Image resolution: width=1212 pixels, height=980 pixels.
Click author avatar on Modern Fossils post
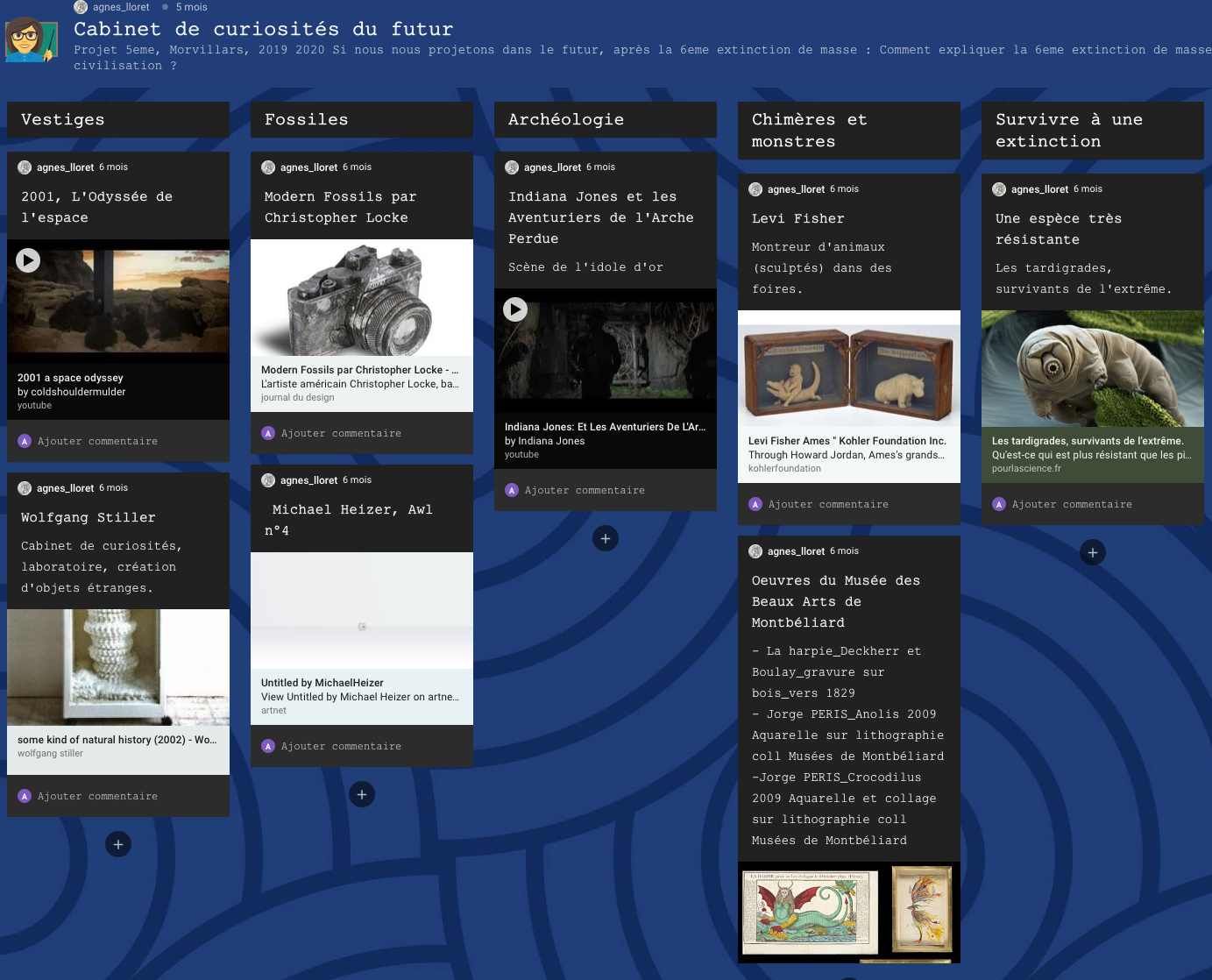pyautogui.click(x=268, y=167)
